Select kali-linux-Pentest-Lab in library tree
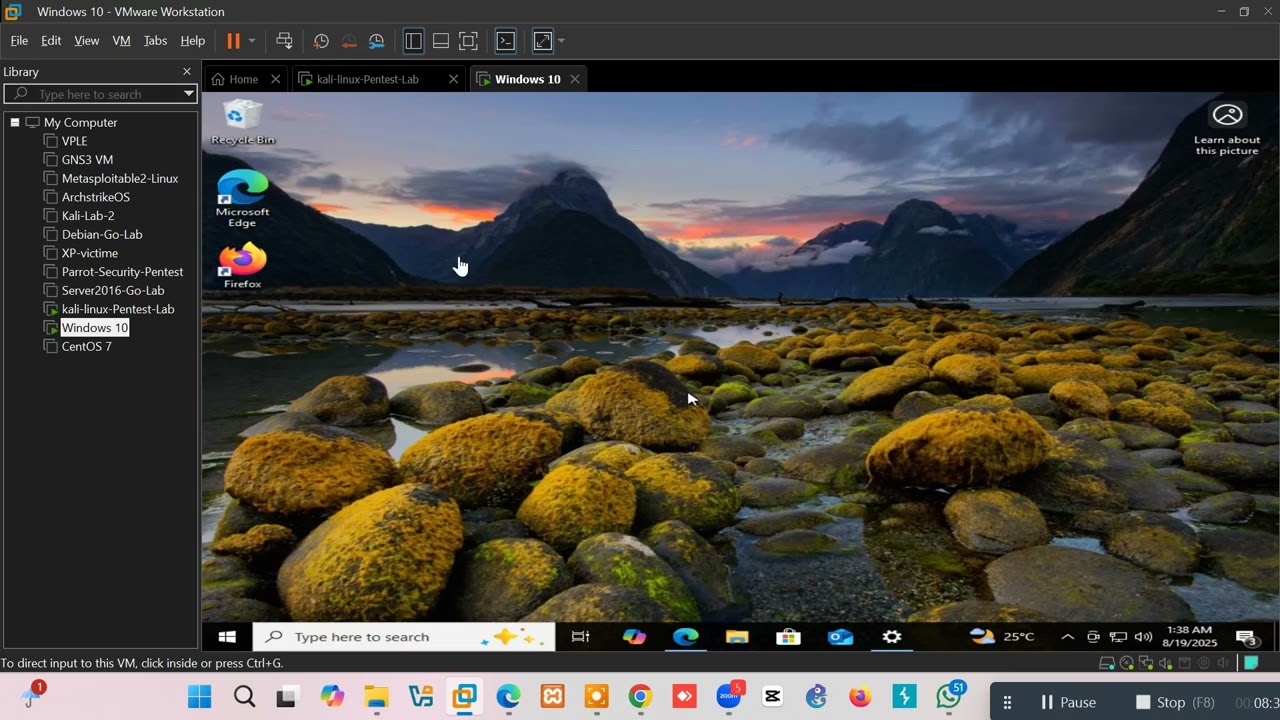The height and width of the screenshot is (720, 1280). coord(118,309)
